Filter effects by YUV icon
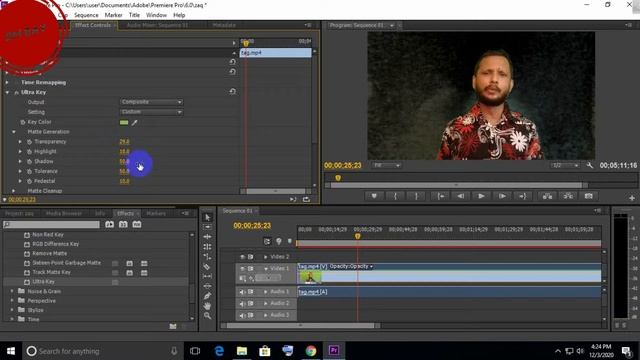 coord(137,224)
